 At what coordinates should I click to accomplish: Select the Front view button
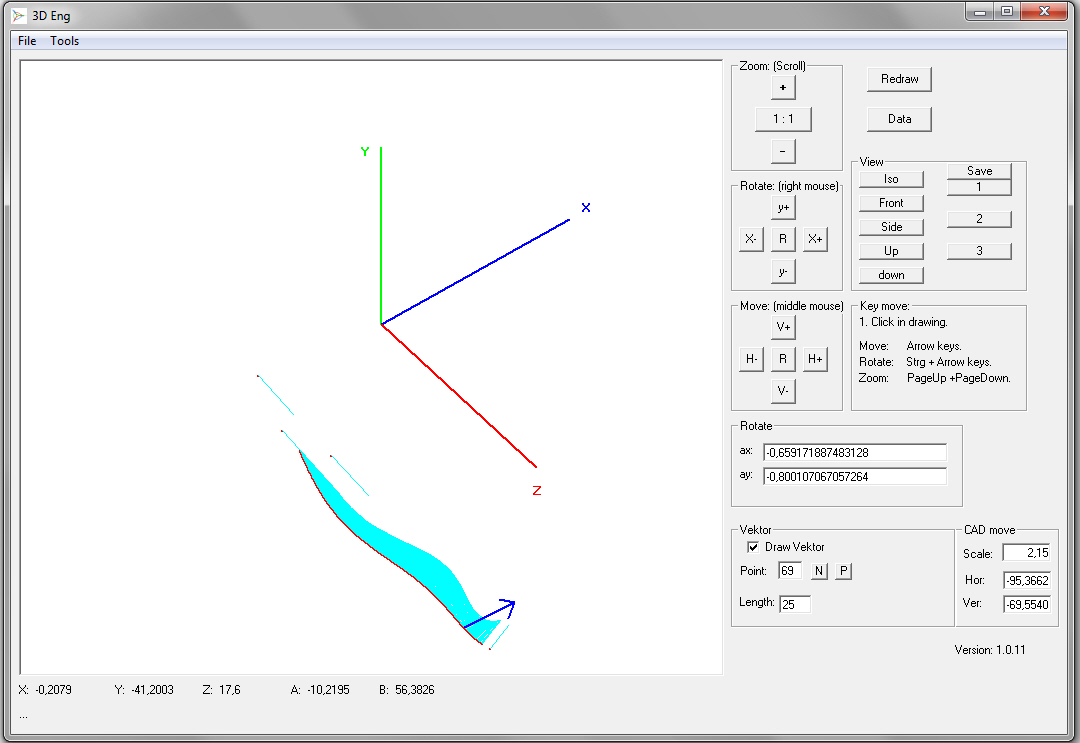point(891,203)
